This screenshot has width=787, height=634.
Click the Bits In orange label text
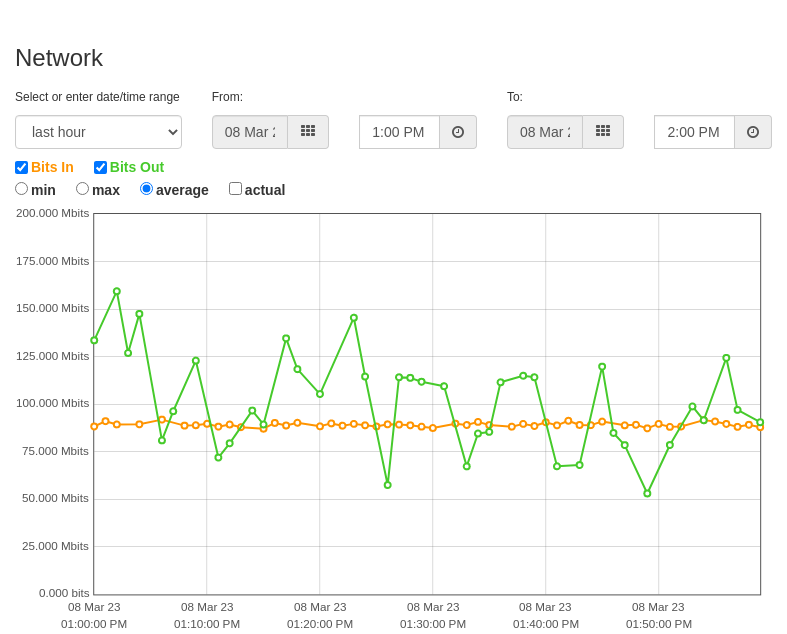click(x=52, y=167)
